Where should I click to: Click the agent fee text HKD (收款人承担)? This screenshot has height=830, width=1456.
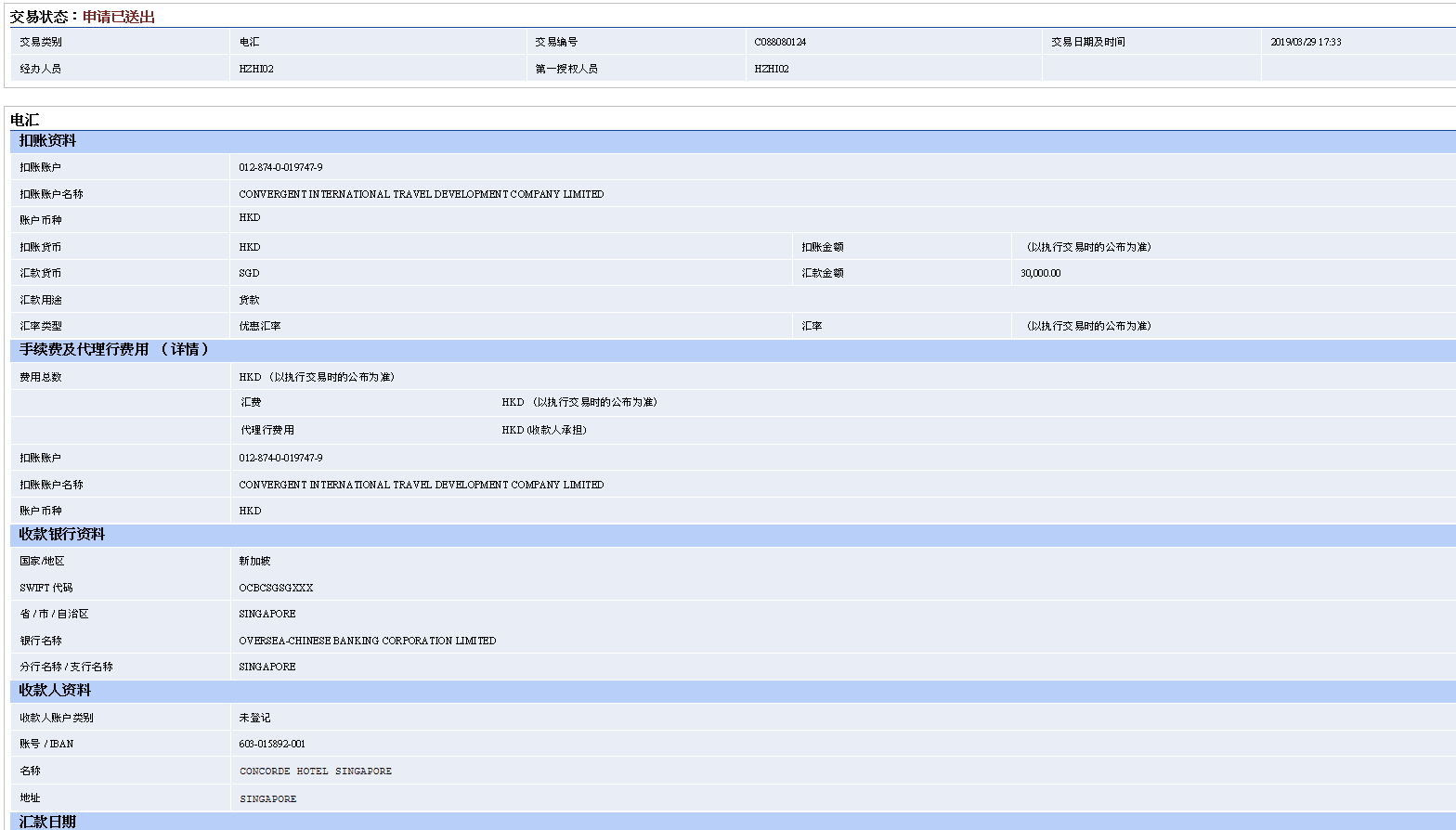544,430
